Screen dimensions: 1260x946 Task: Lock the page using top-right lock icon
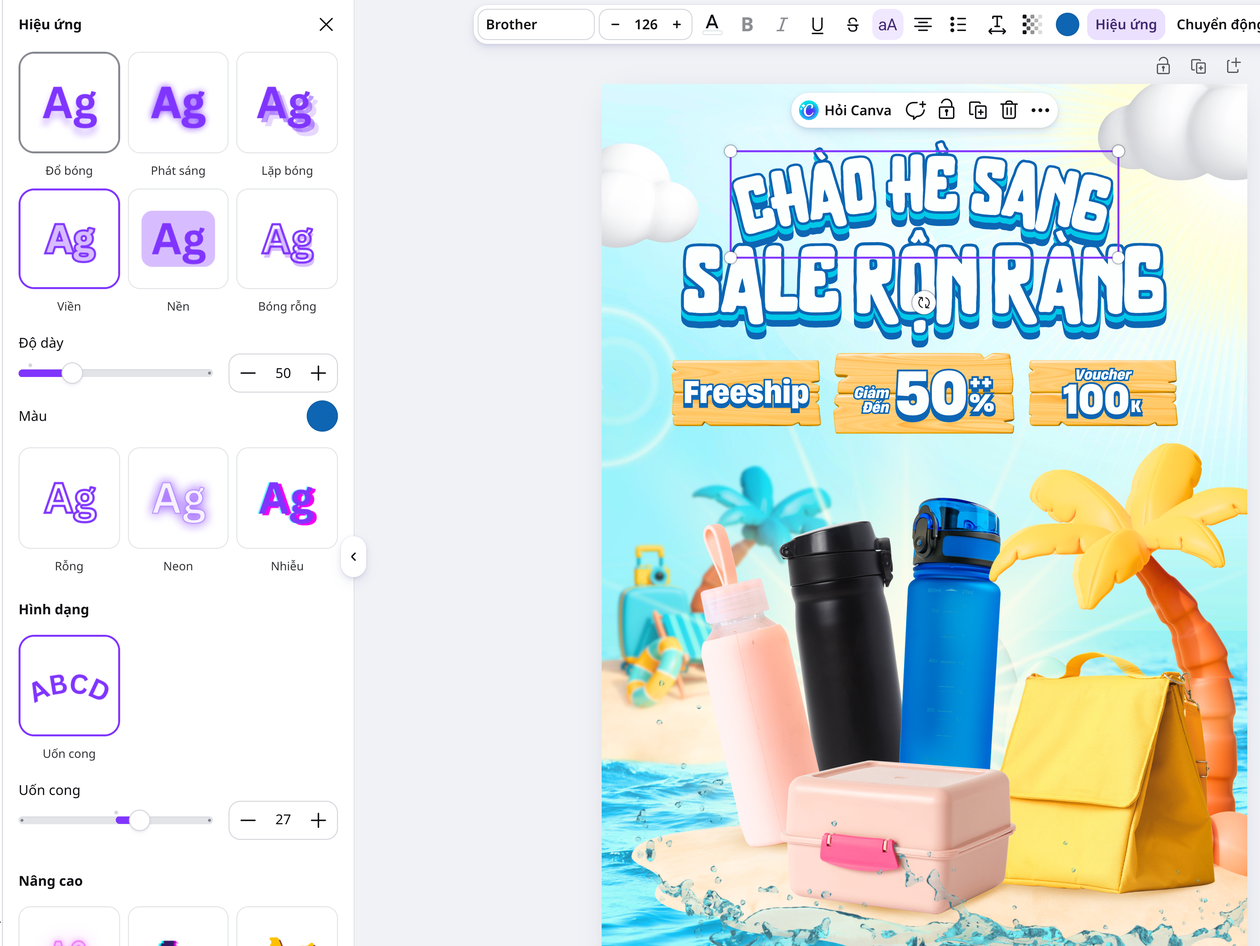tap(1163, 66)
